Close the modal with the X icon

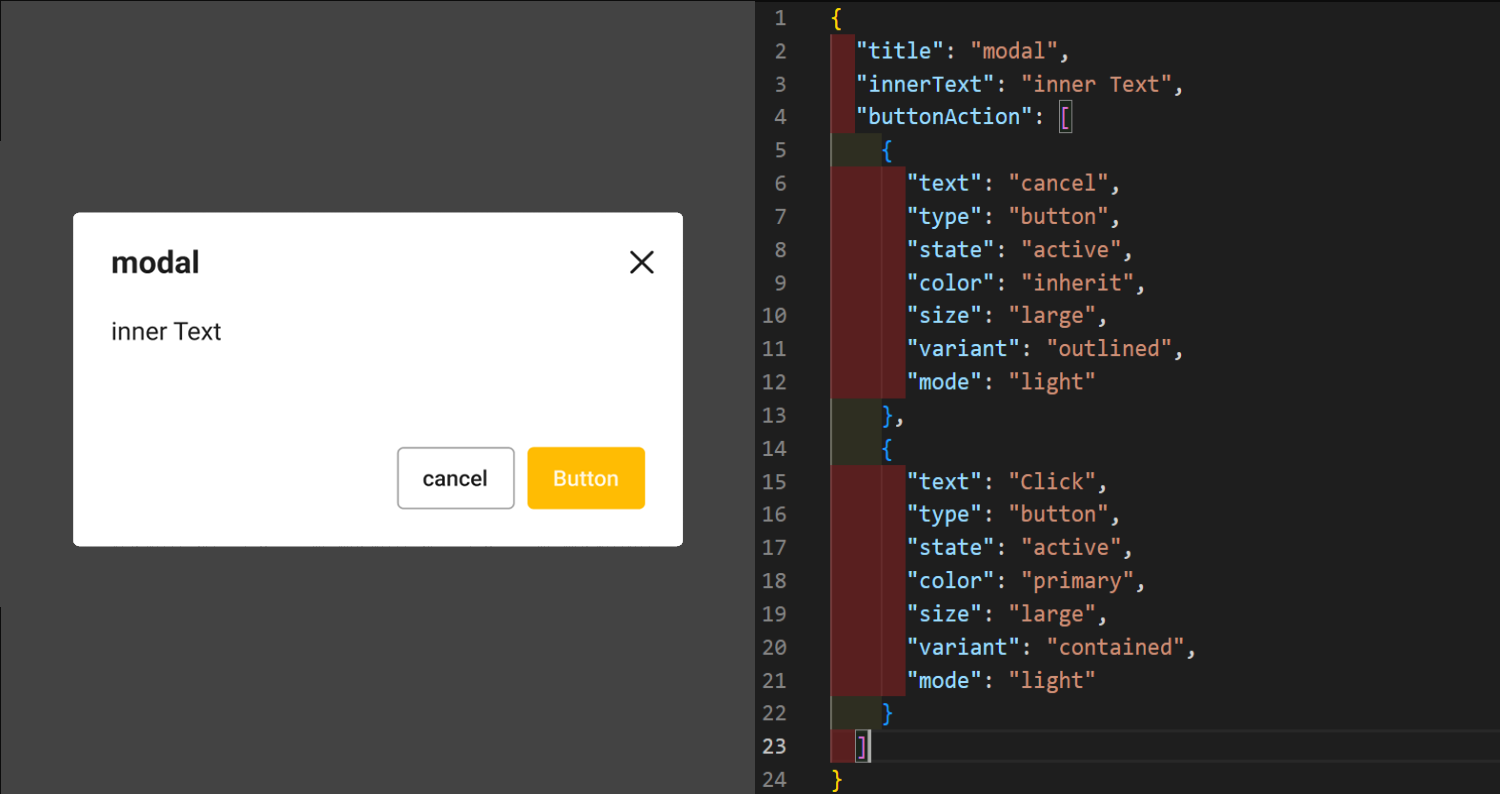pos(641,262)
